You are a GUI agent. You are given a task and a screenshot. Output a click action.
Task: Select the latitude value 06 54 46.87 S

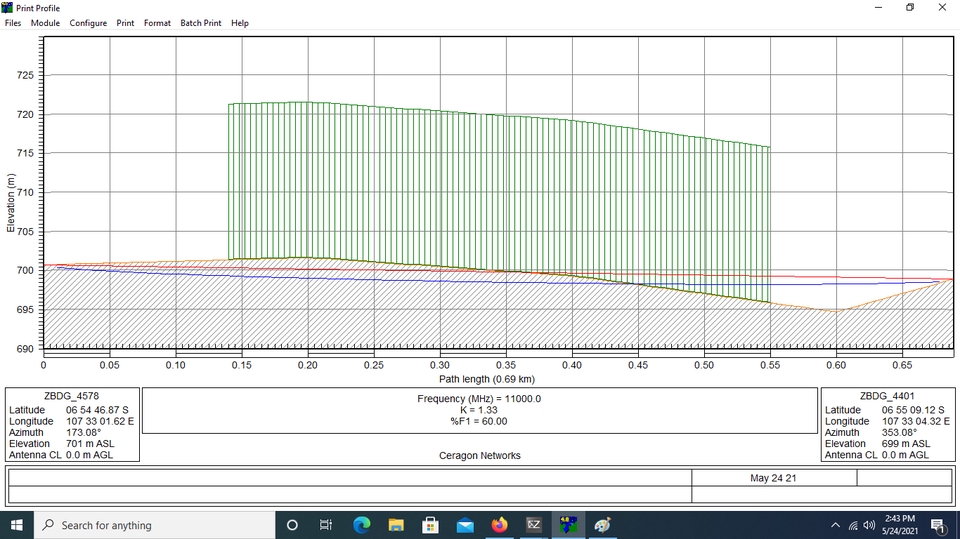click(x=97, y=410)
